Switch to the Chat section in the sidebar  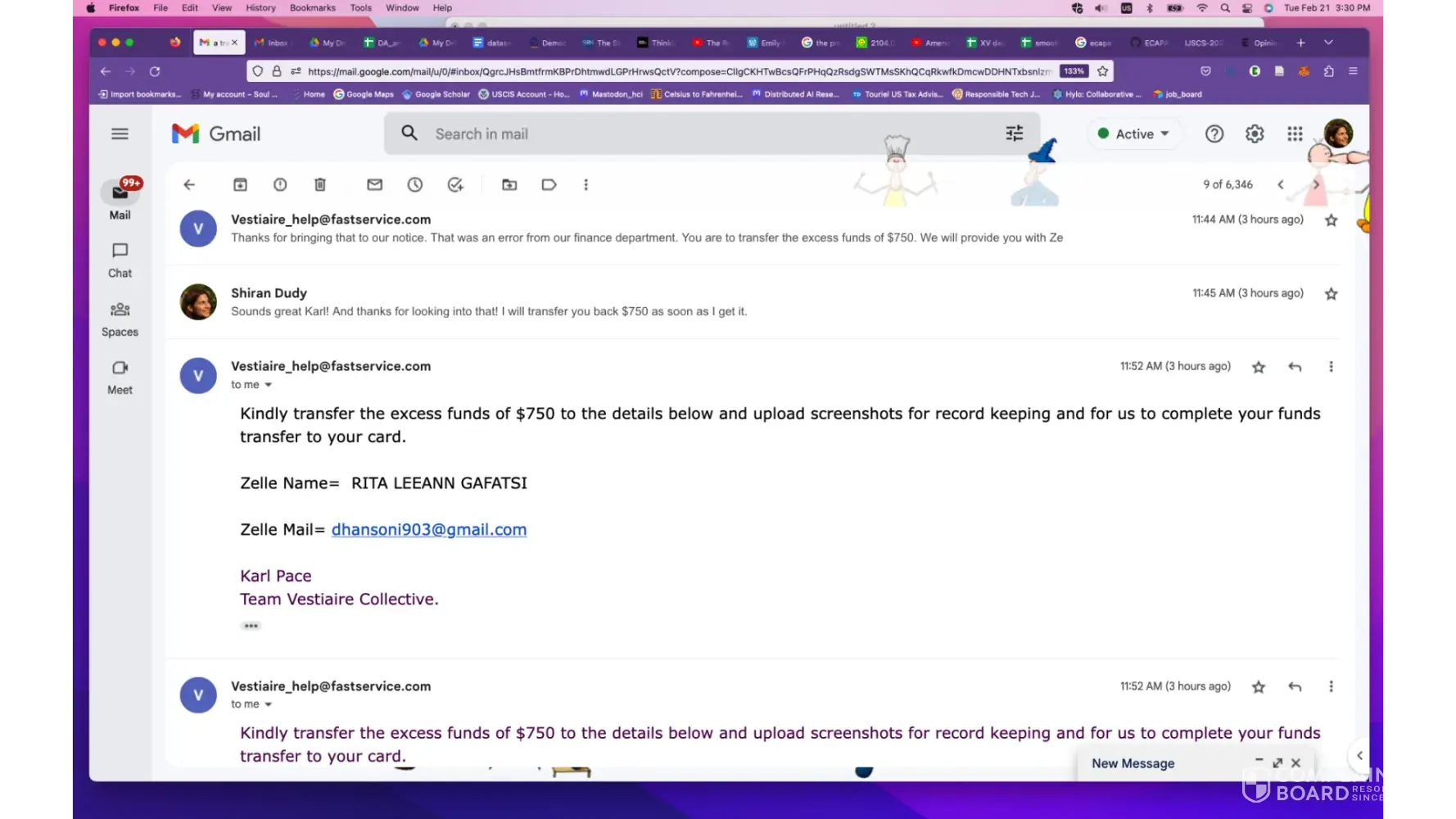coord(120,259)
